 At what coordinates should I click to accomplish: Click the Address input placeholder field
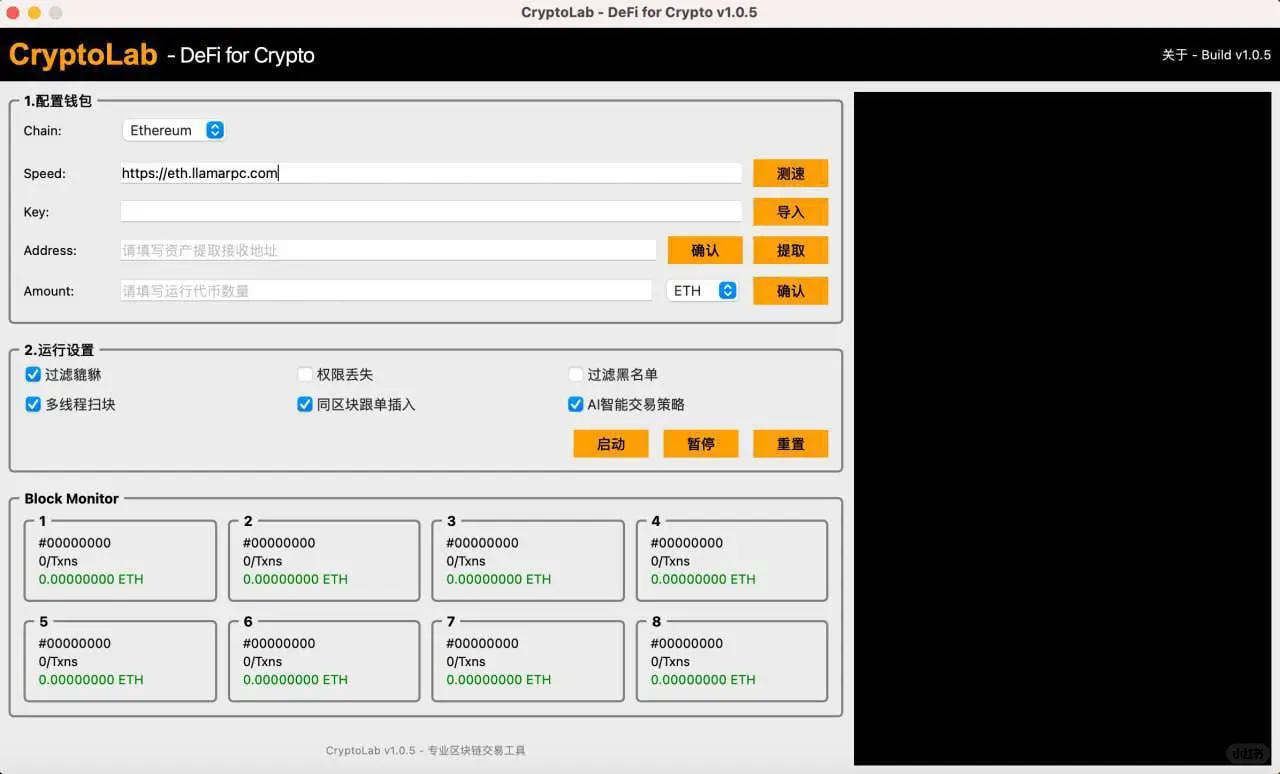coord(386,250)
